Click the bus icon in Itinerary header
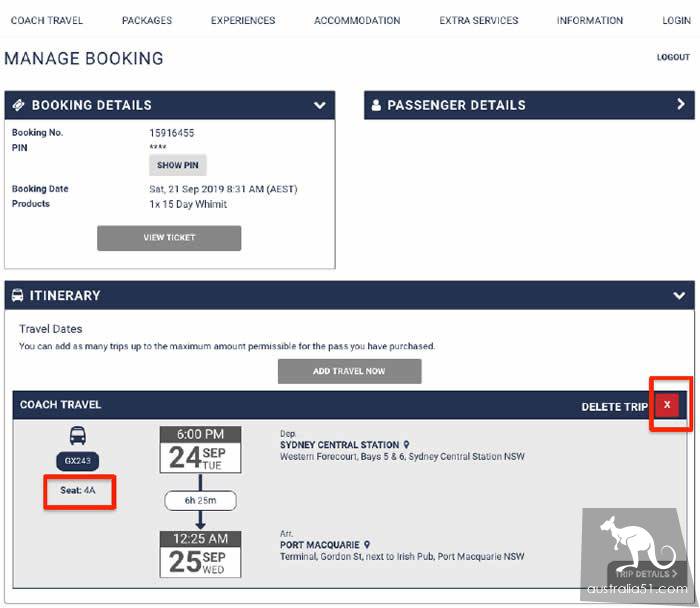This screenshot has width=700, height=608. (x=17, y=296)
